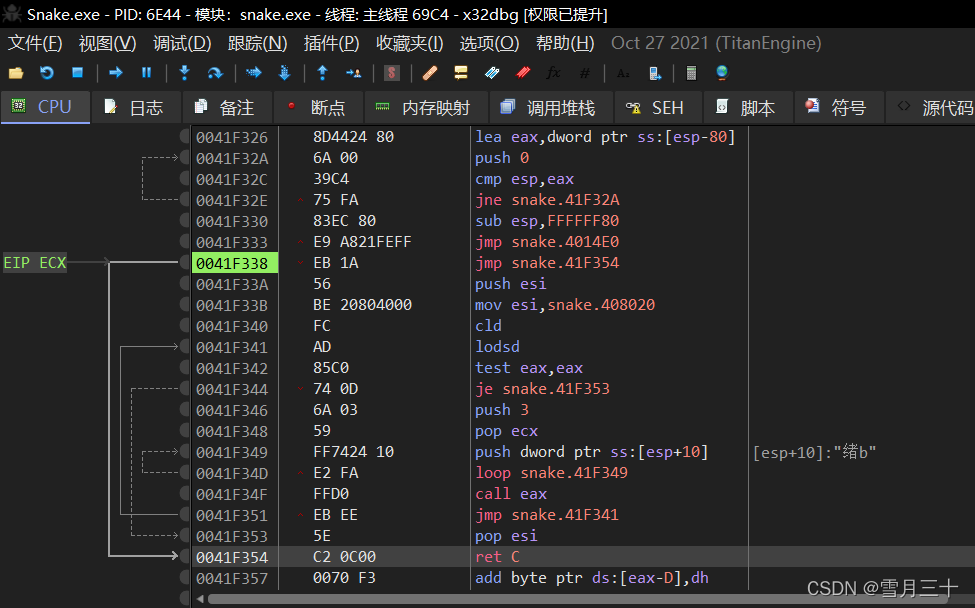Toggle breakpoint bullet at address 0041F342

(x=185, y=368)
